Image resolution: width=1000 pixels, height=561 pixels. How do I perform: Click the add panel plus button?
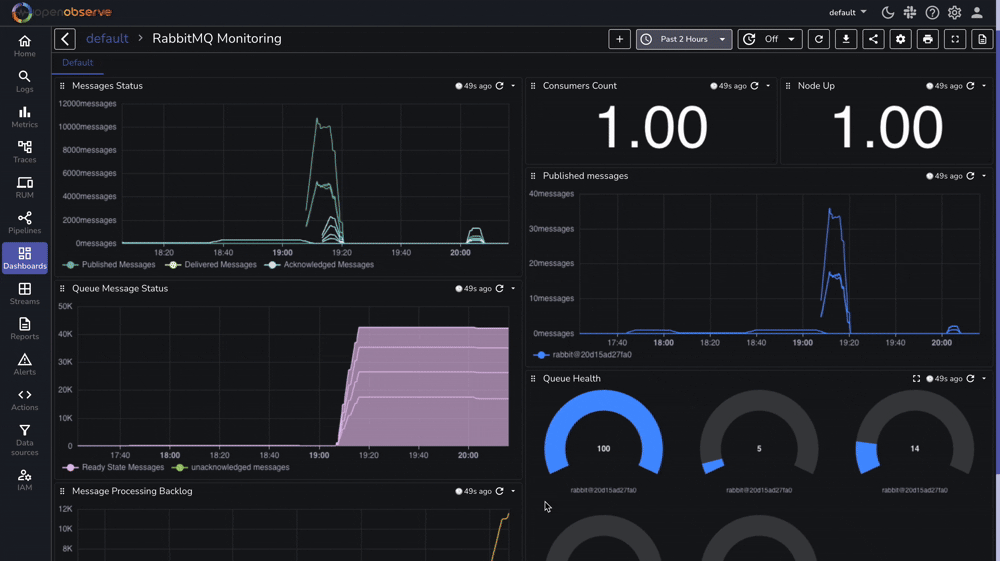620,39
